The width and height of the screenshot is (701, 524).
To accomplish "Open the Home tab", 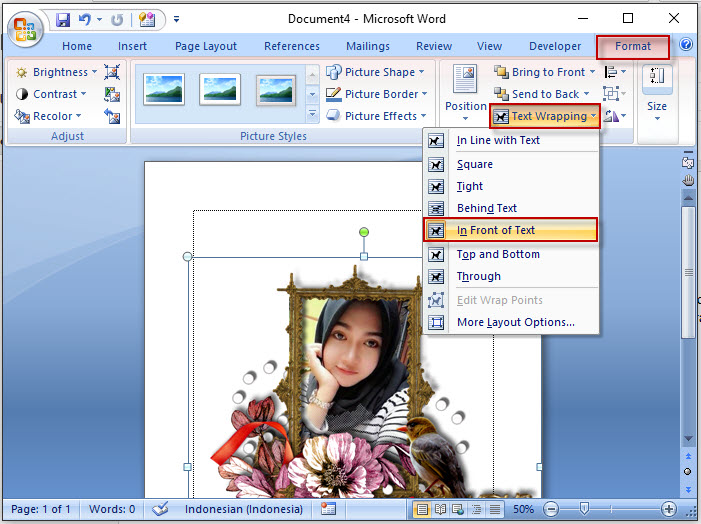I will (77, 46).
